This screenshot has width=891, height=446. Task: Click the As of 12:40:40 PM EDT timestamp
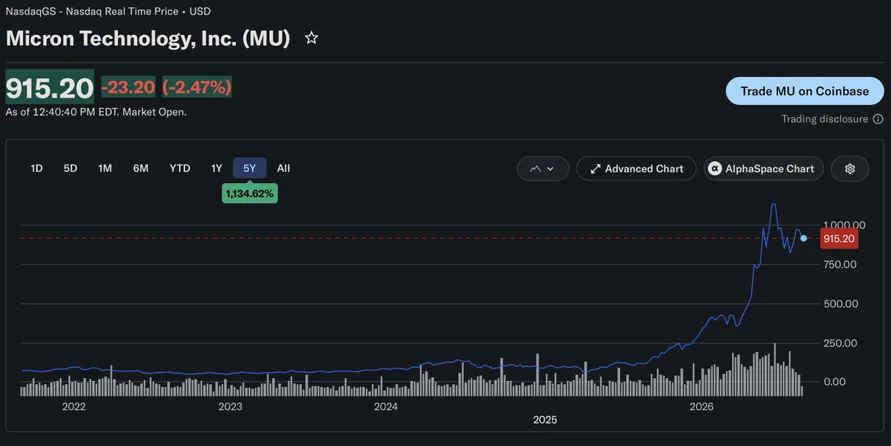point(96,112)
